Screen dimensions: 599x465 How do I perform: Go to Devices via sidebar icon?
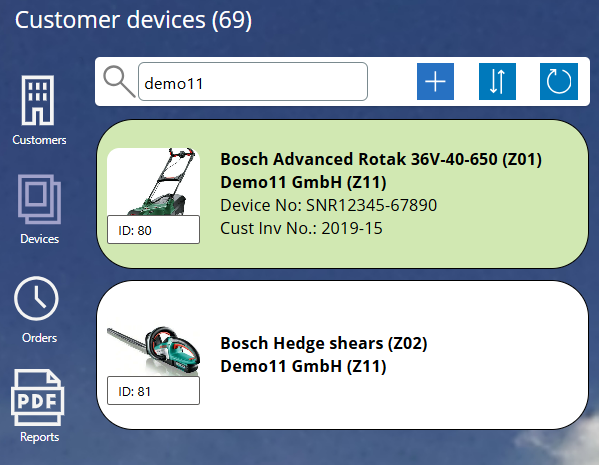point(39,199)
